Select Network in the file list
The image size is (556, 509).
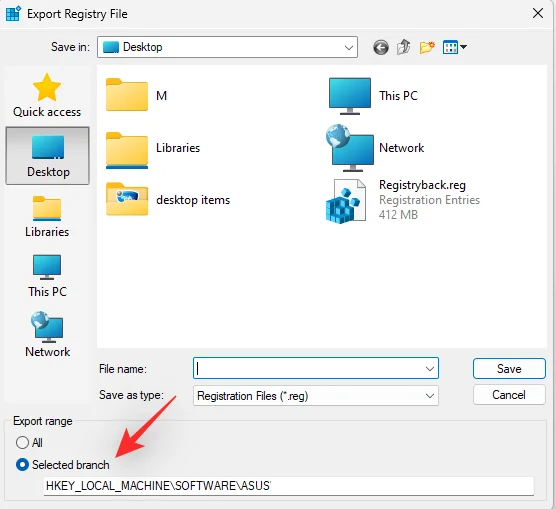coord(375,148)
